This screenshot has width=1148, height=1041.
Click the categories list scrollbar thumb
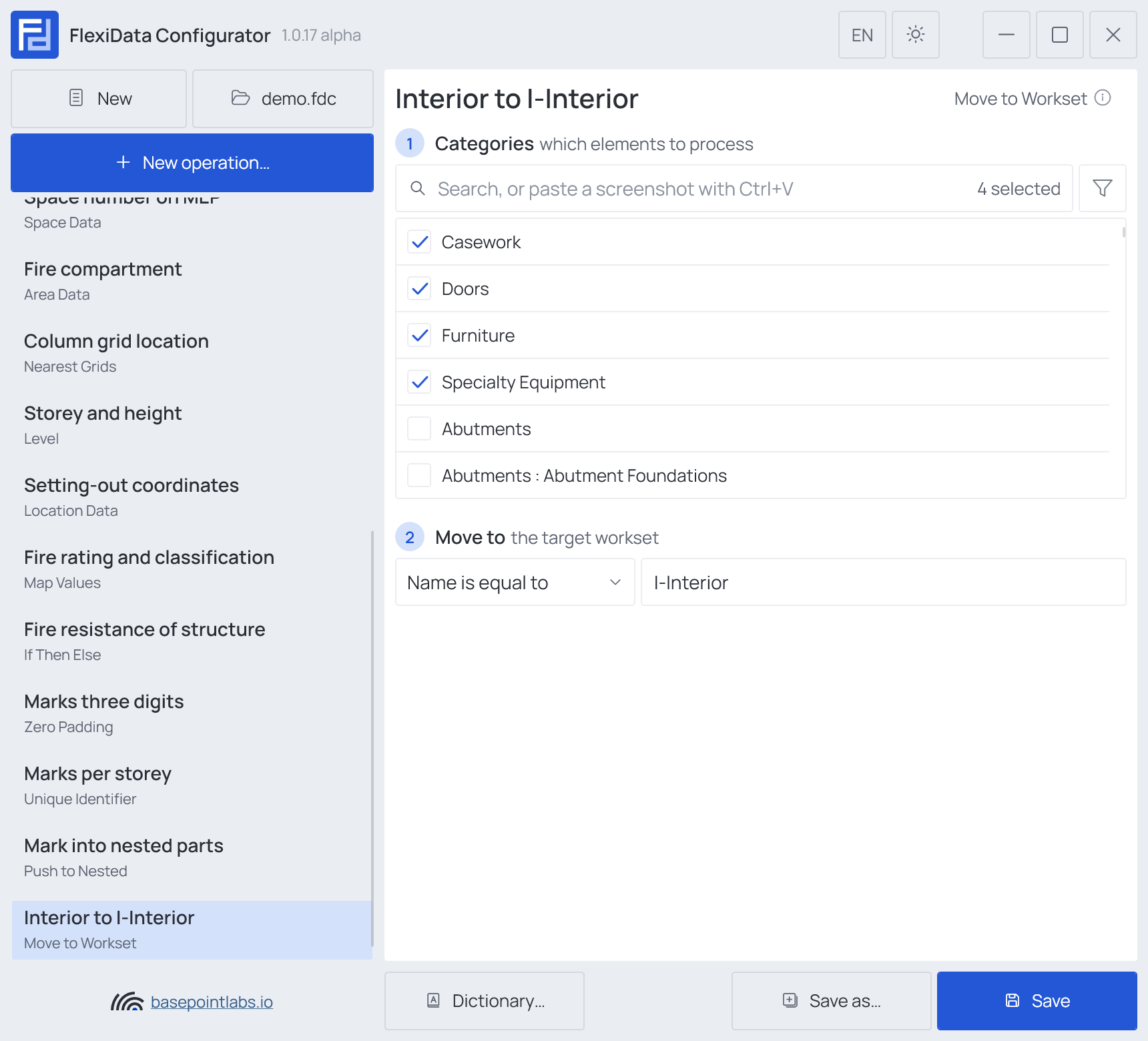coord(1124,232)
